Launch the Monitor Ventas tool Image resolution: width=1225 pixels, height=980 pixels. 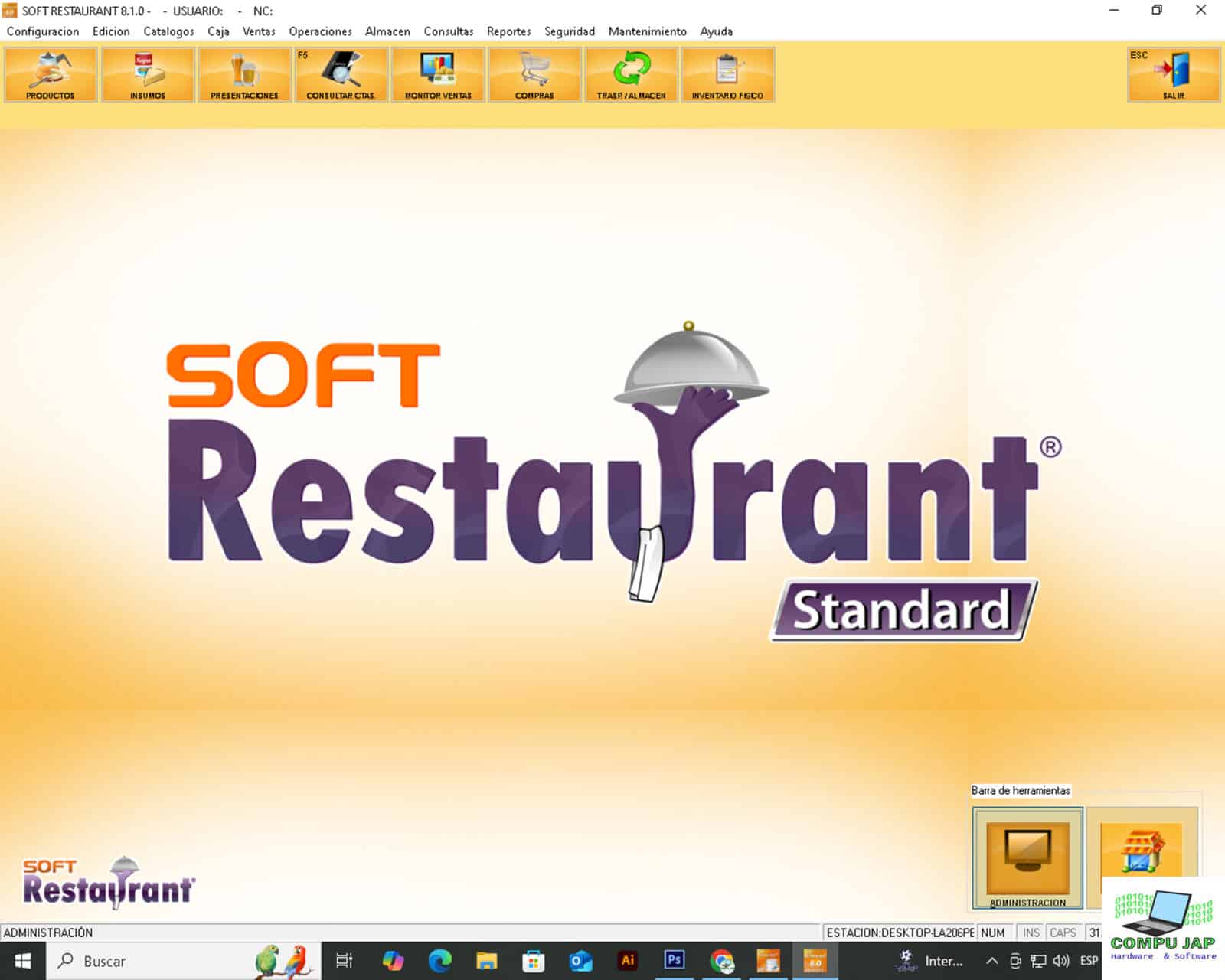[438, 74]
